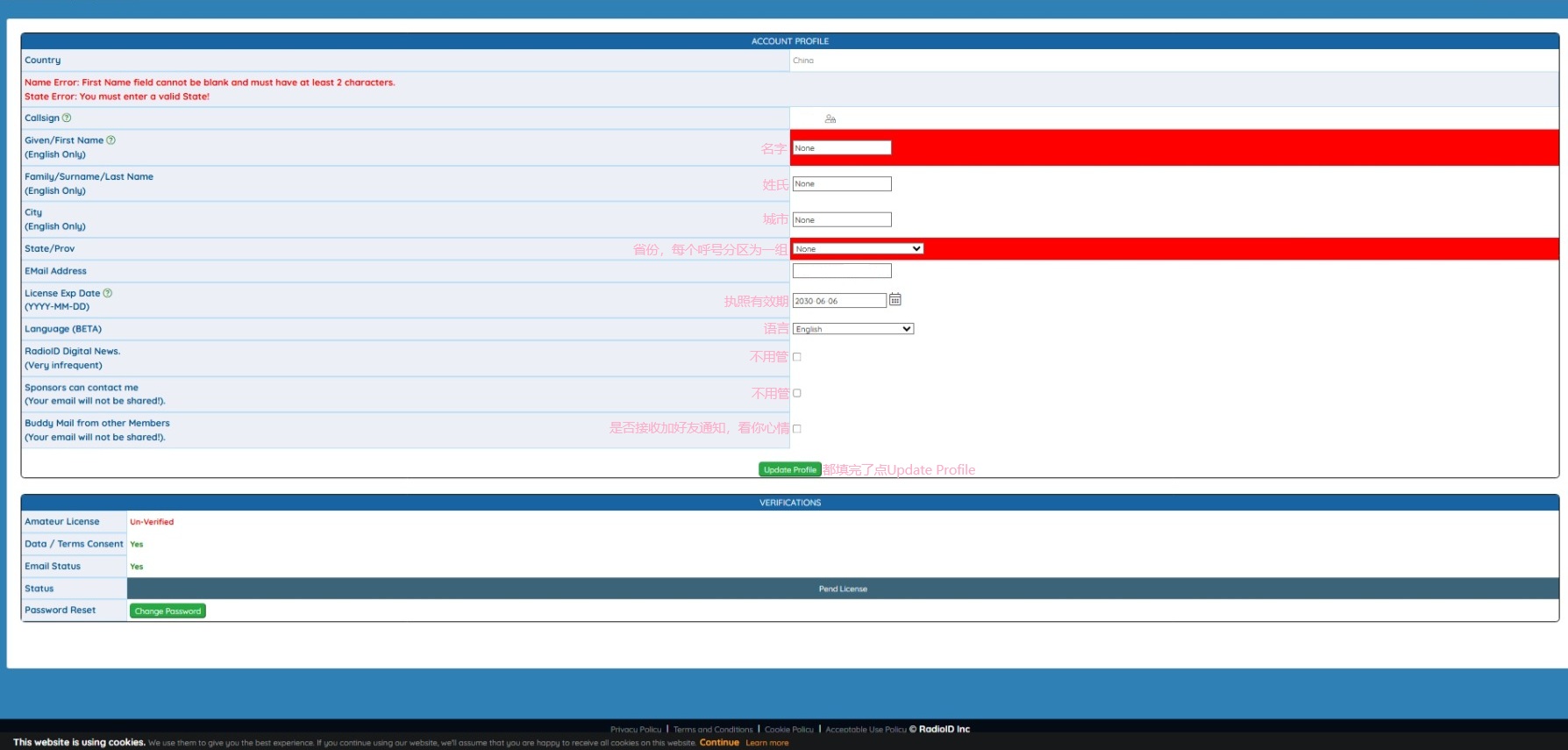Enable the RadioID Digital News checkbox
Screen dimensions: 1568x750
pos(796,357)
